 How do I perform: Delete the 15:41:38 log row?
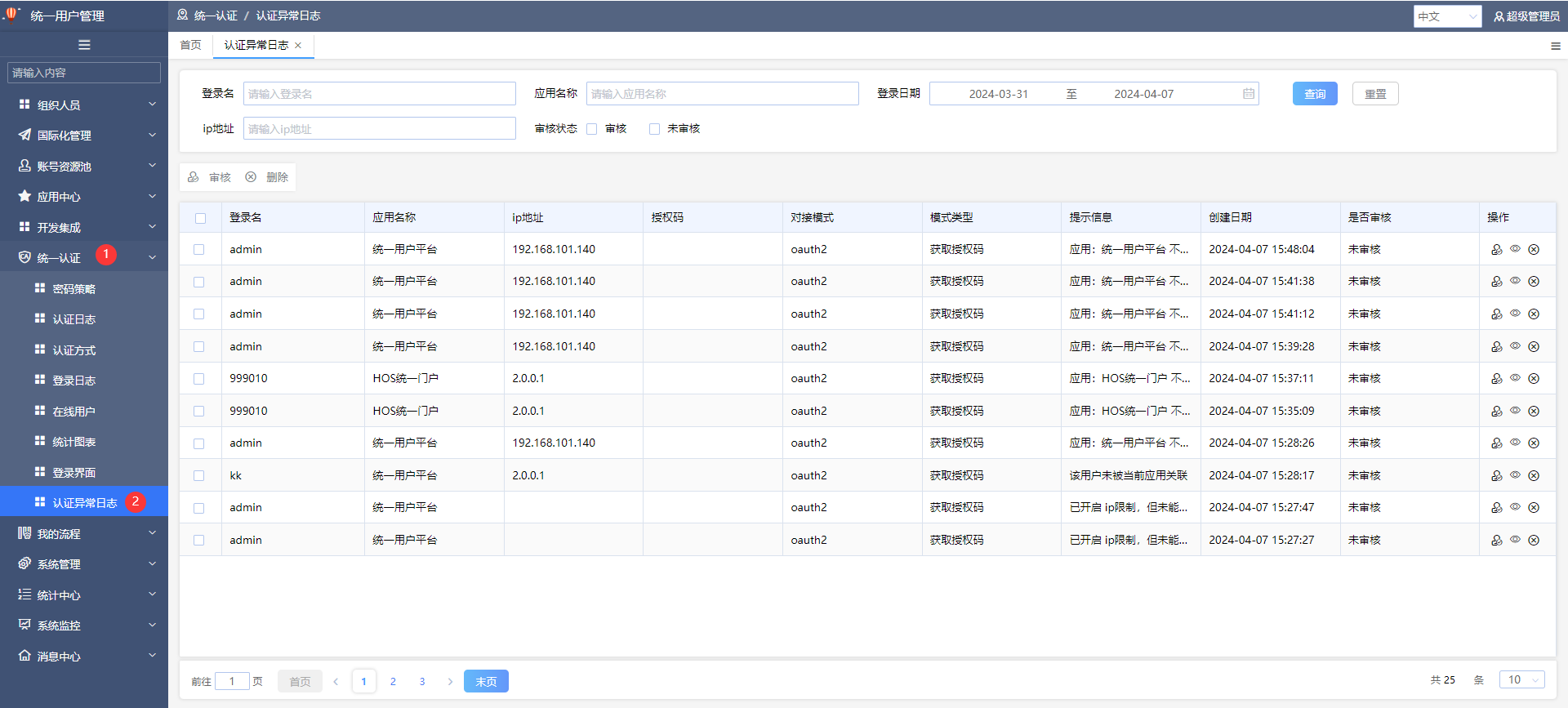(x=1534, y=281)
